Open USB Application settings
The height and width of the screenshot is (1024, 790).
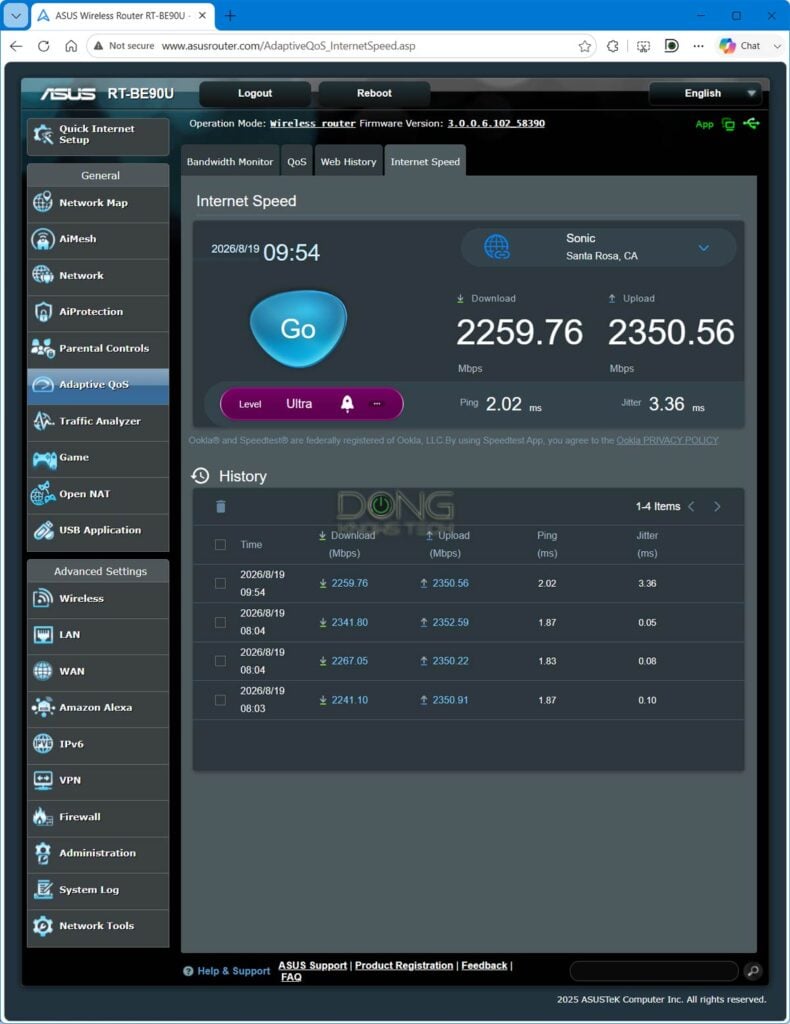(98, 530)
